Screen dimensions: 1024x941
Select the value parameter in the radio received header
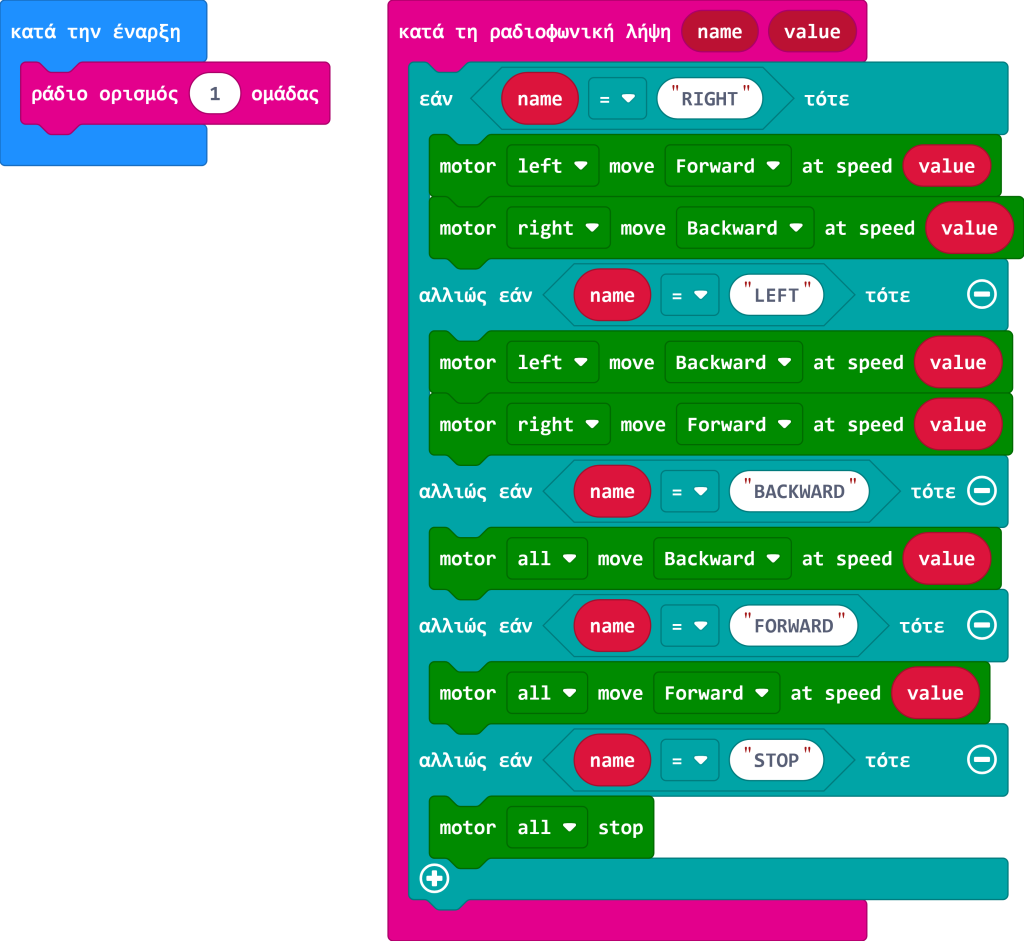point(812,31)
